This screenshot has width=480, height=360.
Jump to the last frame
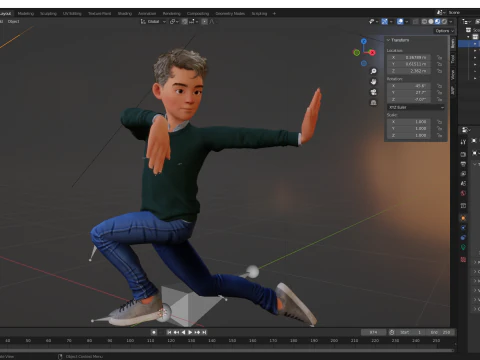204,332
